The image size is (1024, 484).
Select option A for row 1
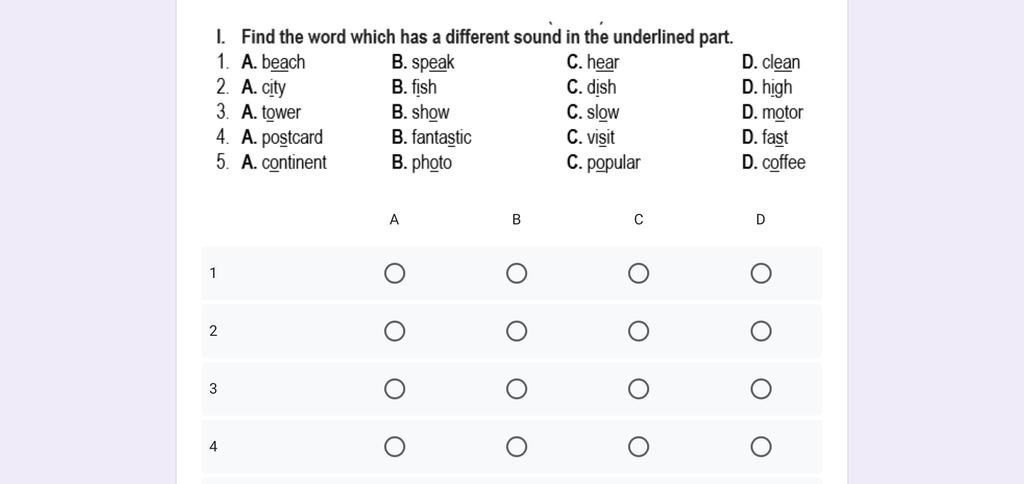[395, 274]
